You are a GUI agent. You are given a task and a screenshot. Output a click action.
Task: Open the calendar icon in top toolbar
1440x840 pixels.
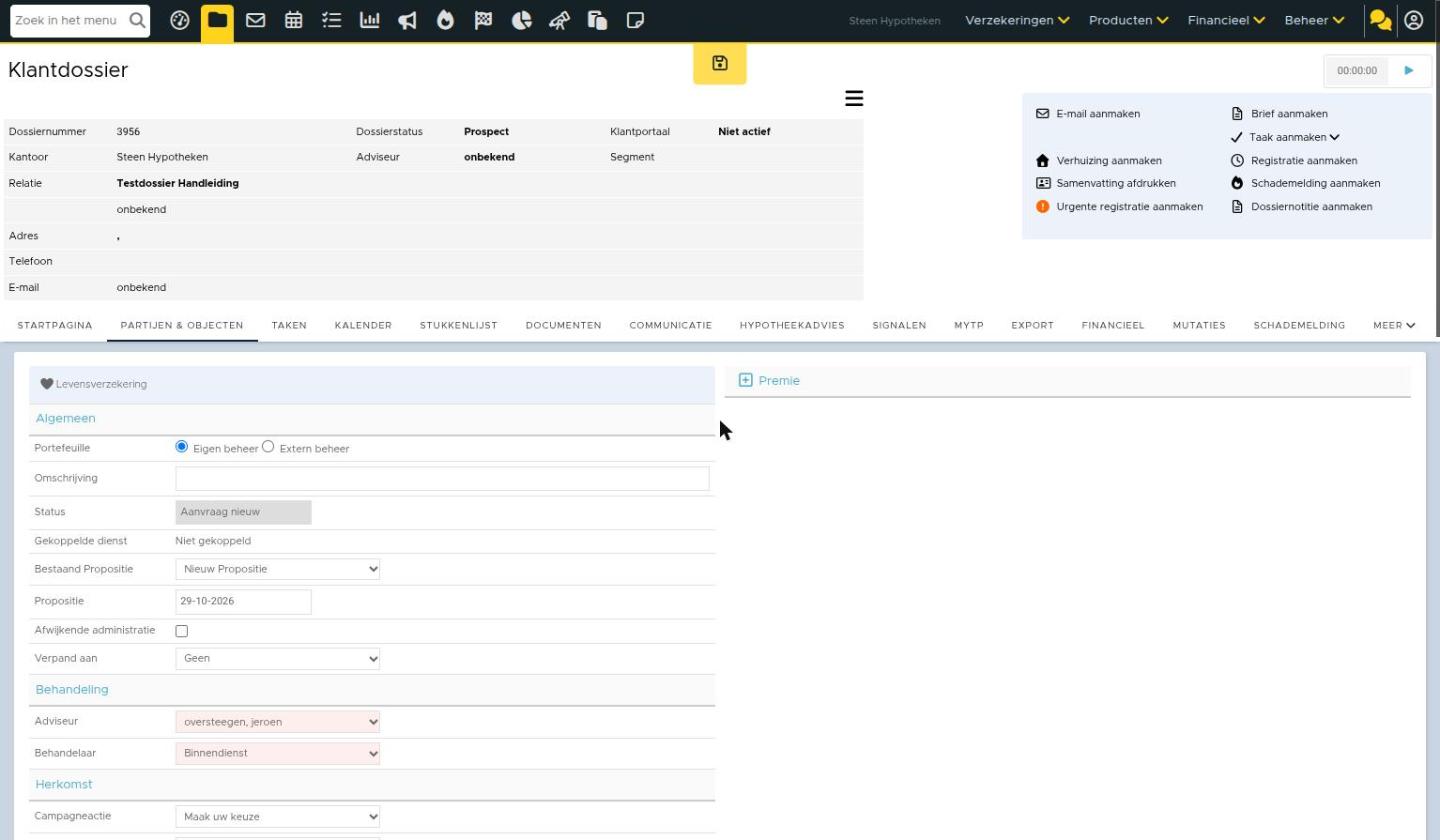(294, 20)
